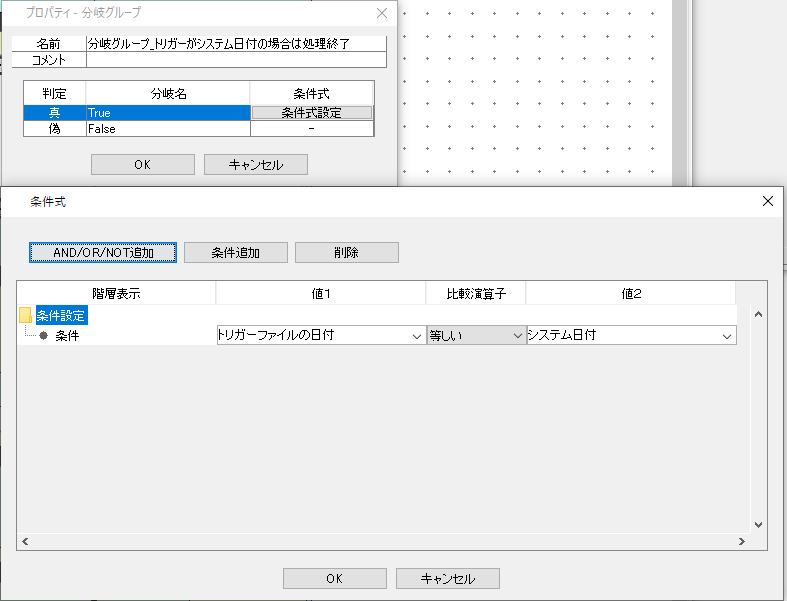Open the トリガーファイルの日付 value dropdown

417,336
